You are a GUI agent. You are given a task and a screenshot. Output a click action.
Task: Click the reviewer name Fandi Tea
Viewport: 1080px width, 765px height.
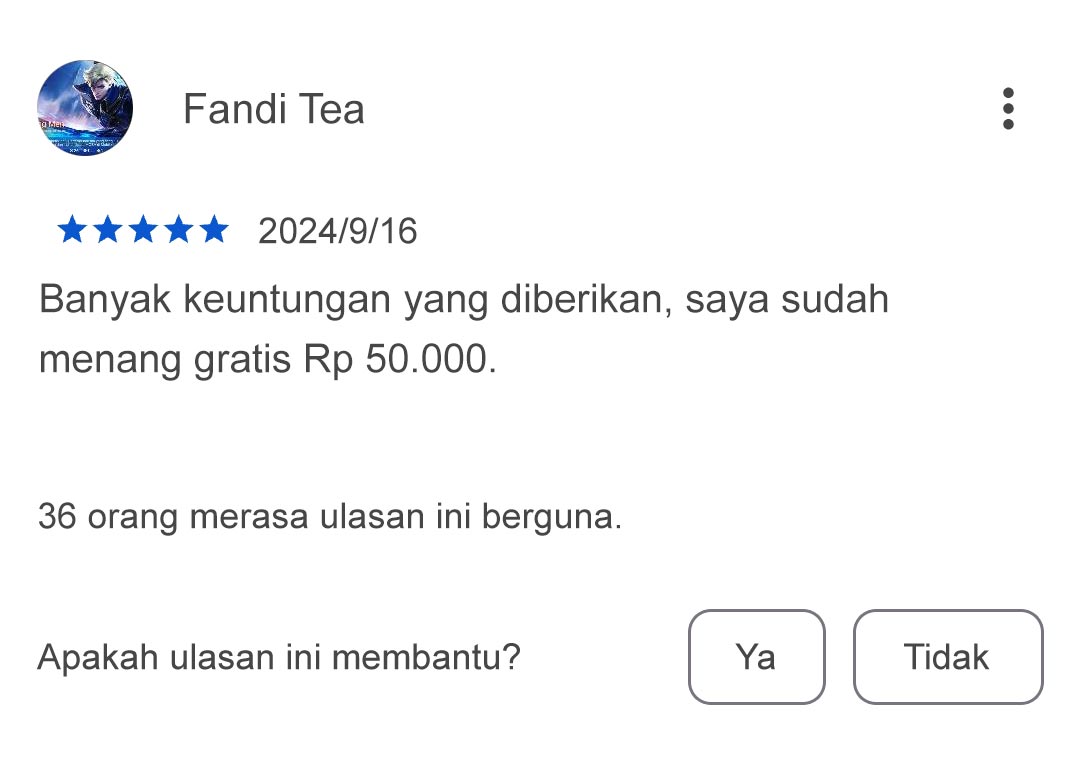(x=274, y=109)
